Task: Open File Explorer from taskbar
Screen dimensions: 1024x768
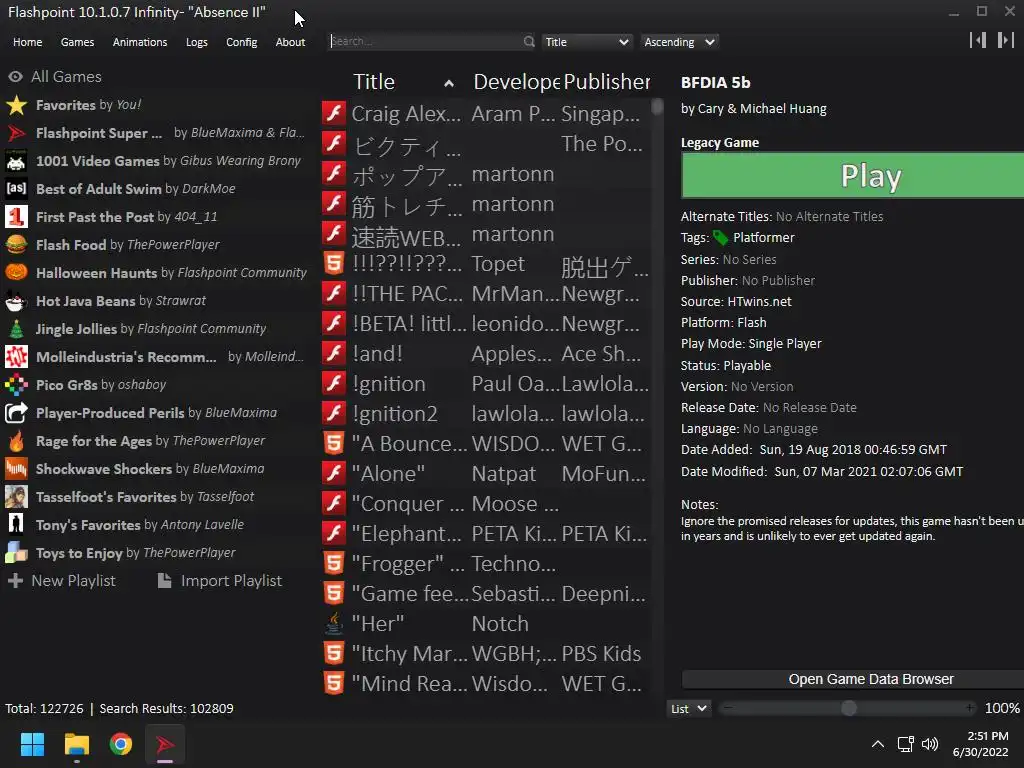Action: pos(76,744)
